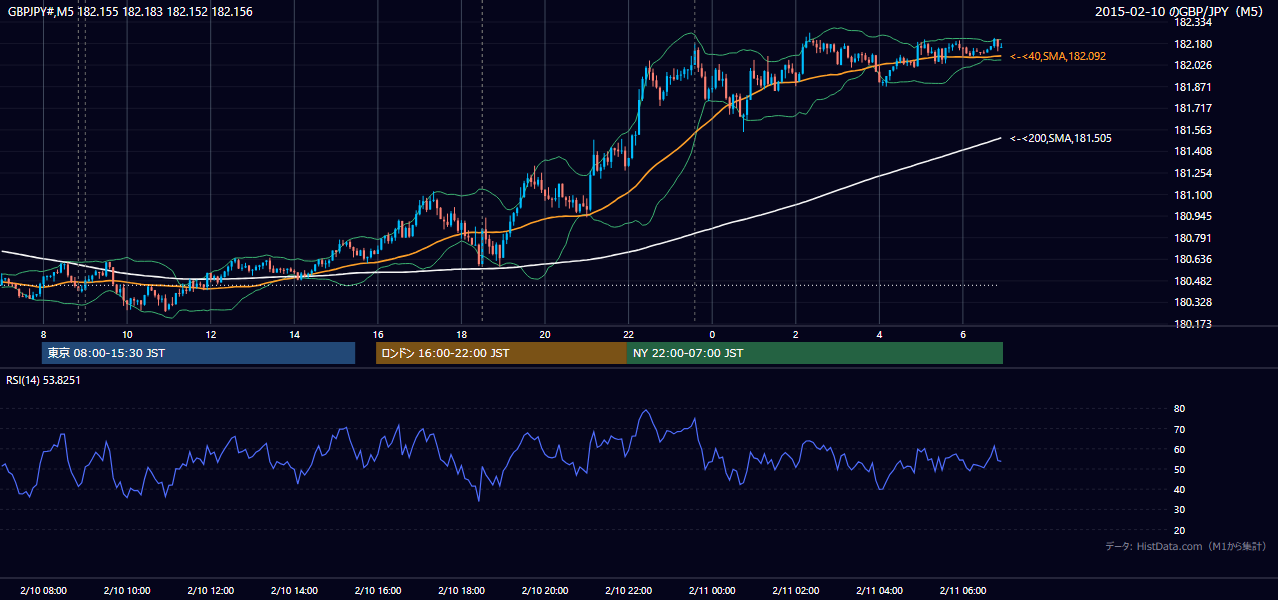The height and width of the screenshot is (600, 1278).
Task: Click the ロンドン 16:00-22:00 JST session bar
Action: 501,353
